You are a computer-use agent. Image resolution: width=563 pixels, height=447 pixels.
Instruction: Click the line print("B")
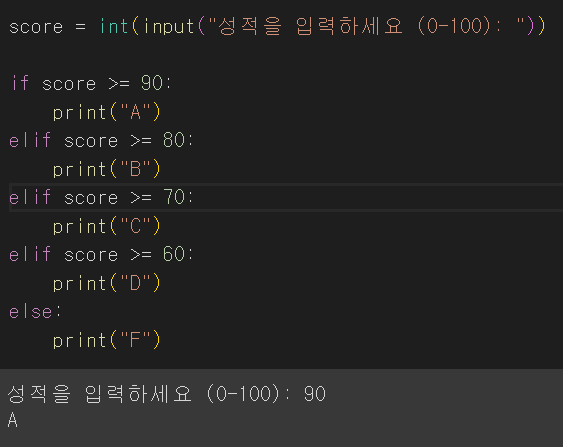pos(107,169)
